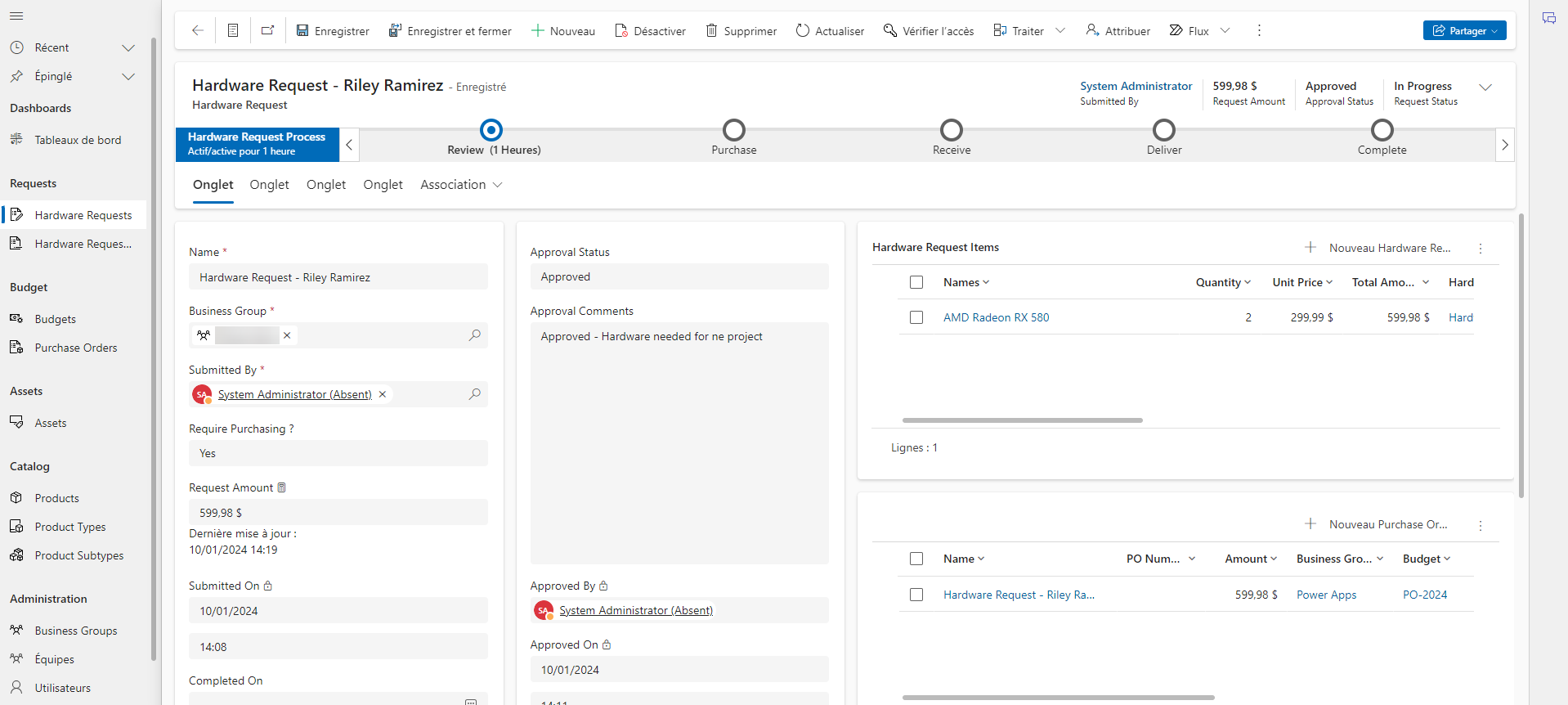Expand the Épinglé section
The width and height of the screenshot is (1568, 705).
(x=128, y=76)
